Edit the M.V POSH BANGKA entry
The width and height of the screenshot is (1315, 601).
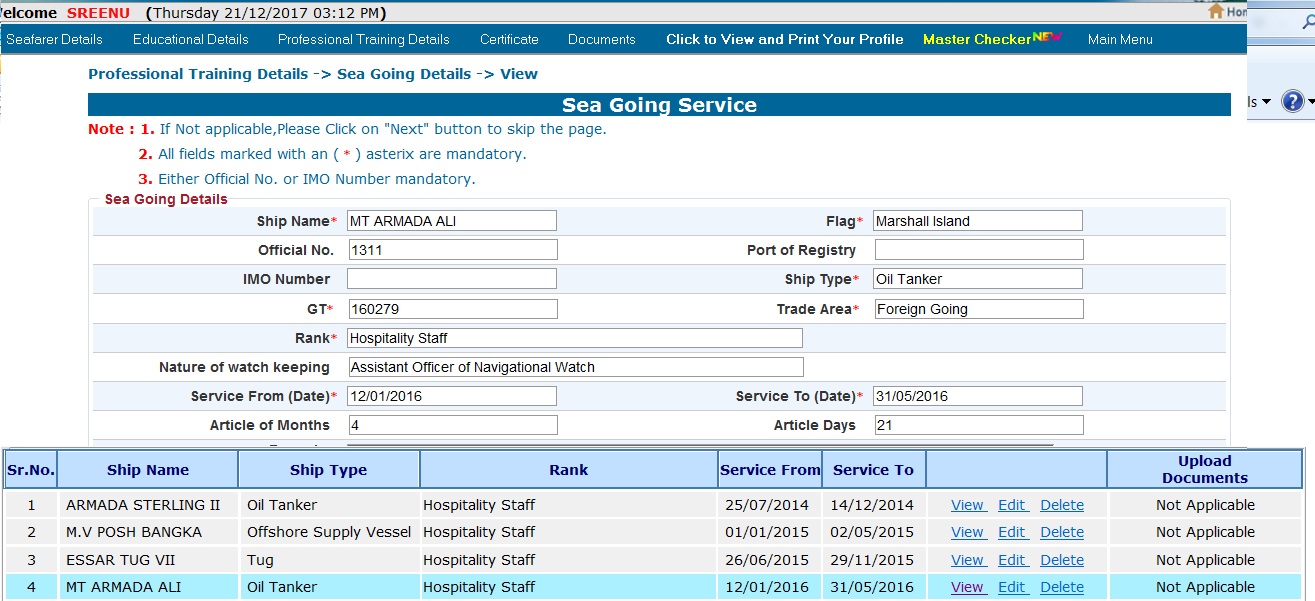point(1012,532)
